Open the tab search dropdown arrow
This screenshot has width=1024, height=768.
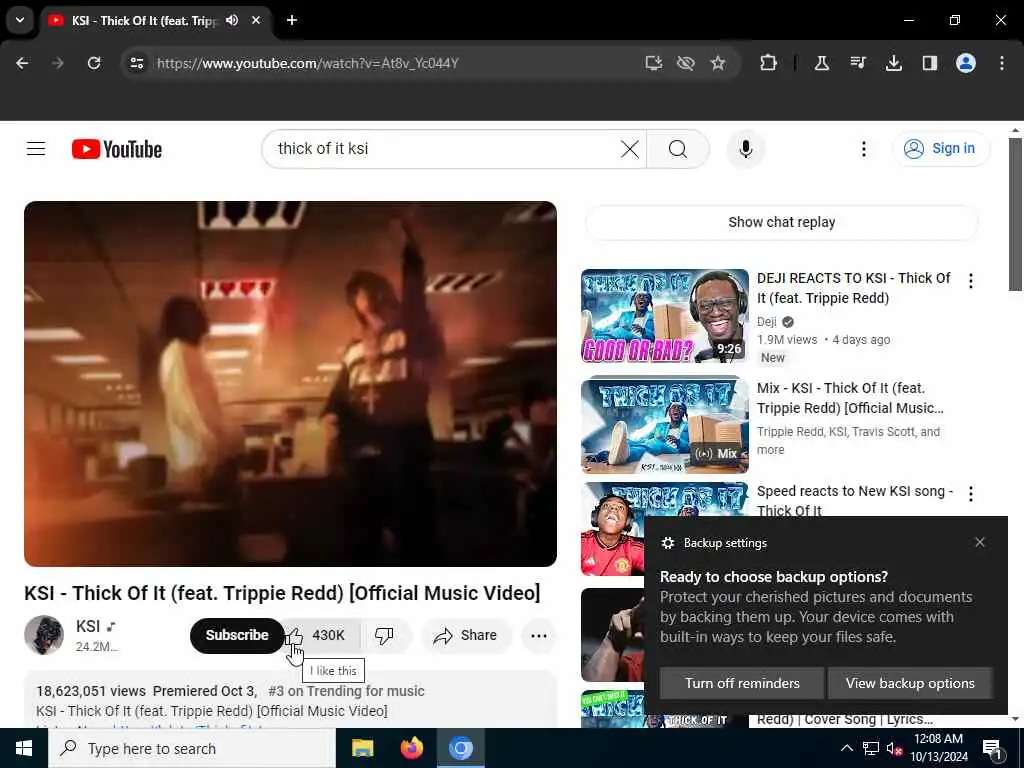click(20, 20)
